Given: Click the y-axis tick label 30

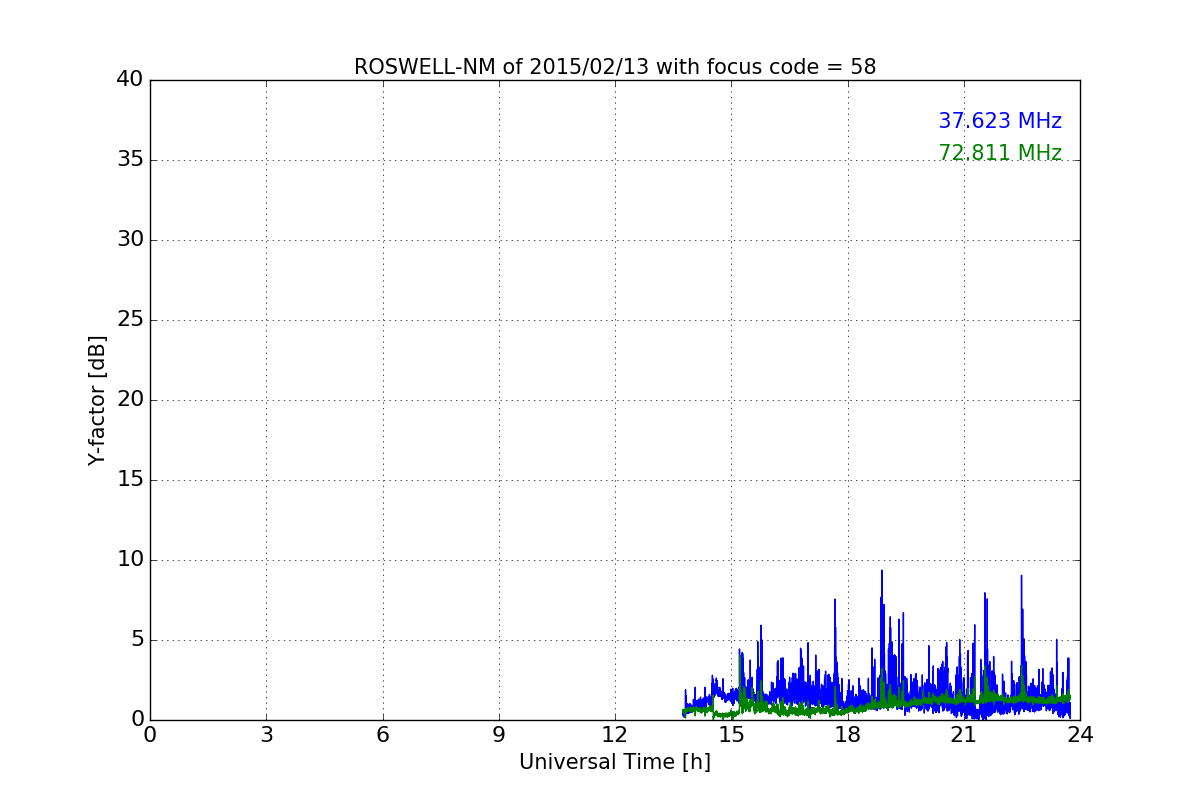Looking at the screenshot, I should tap(130, 240).
